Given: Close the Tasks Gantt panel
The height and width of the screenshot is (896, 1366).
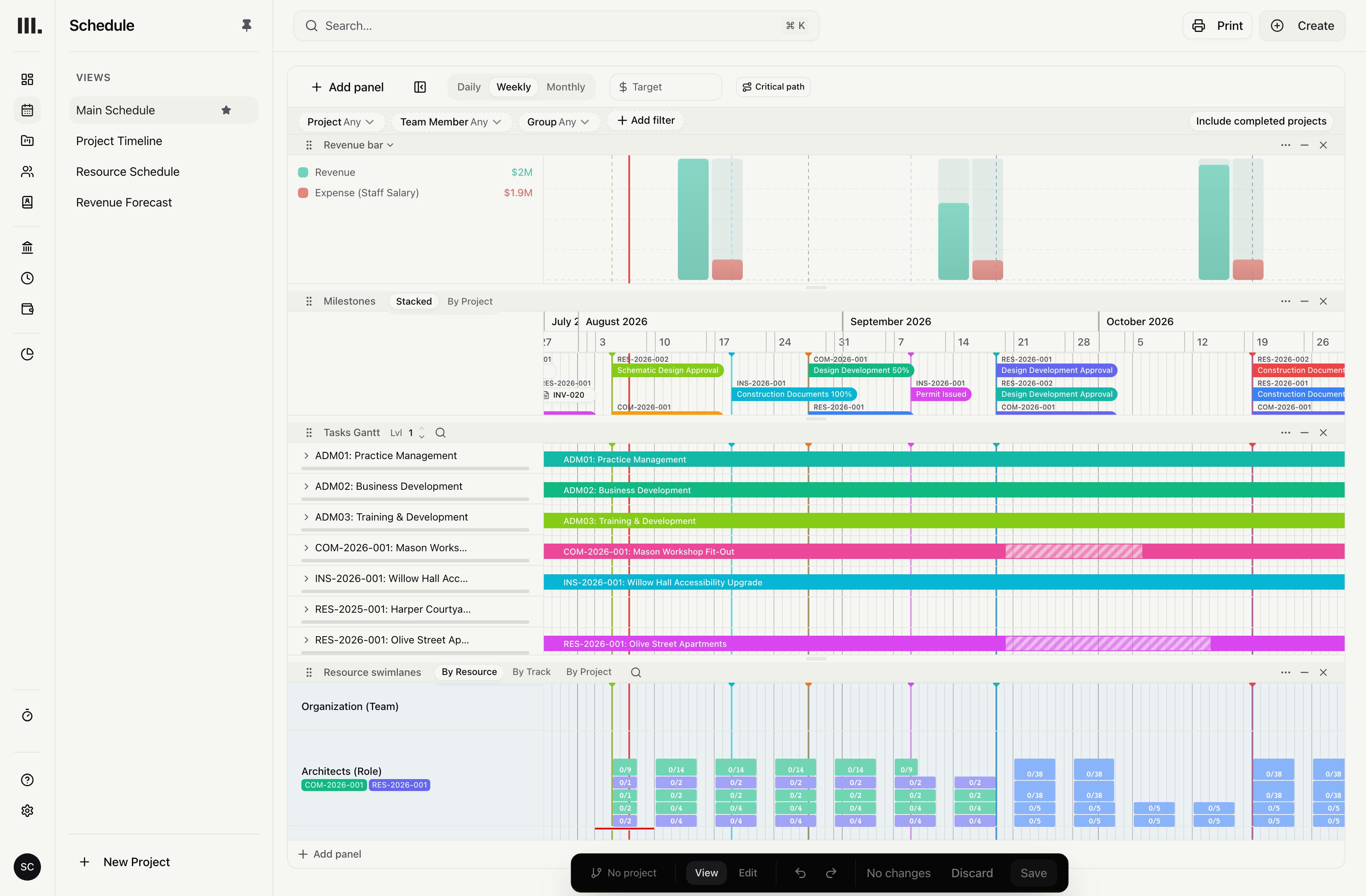Looking at the screenshot, I should [x=1323, y=433].
